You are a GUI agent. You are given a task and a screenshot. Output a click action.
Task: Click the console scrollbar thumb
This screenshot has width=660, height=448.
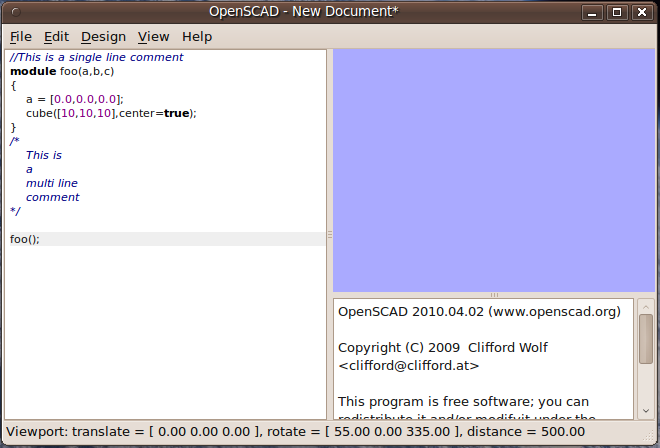pos(646,339)
